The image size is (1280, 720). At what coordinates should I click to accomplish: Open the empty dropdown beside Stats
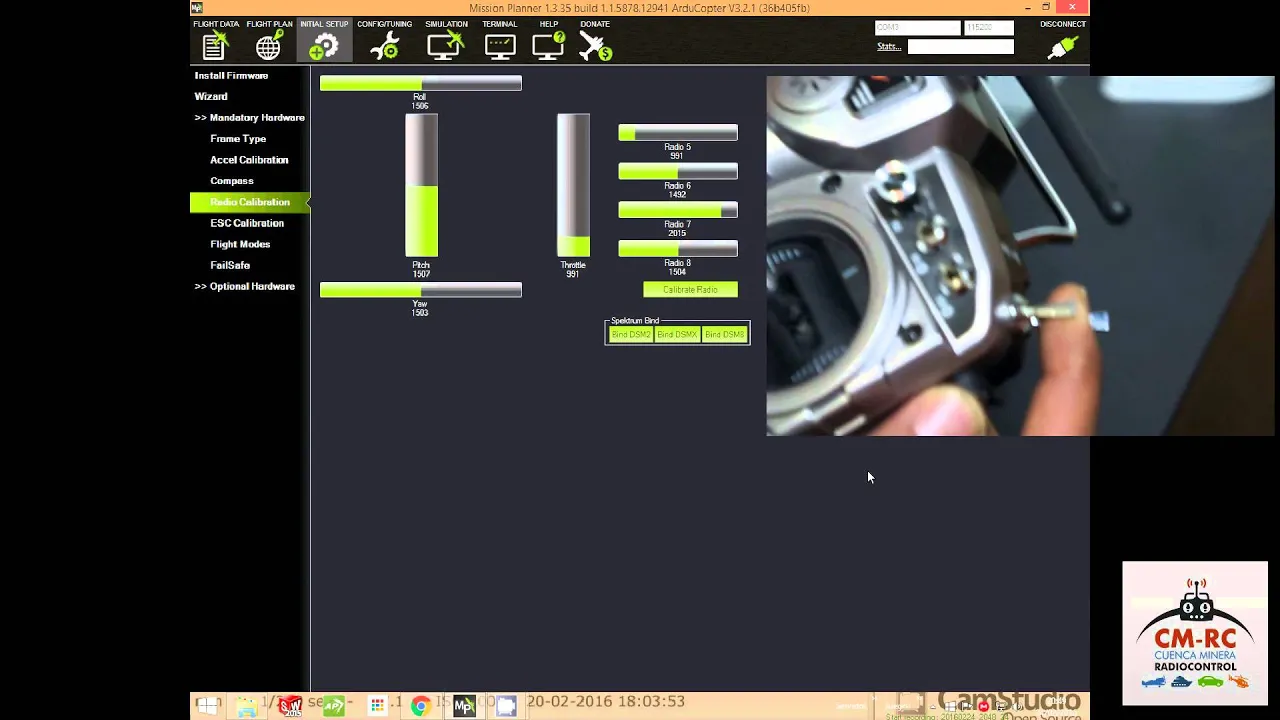pos(961,47)
